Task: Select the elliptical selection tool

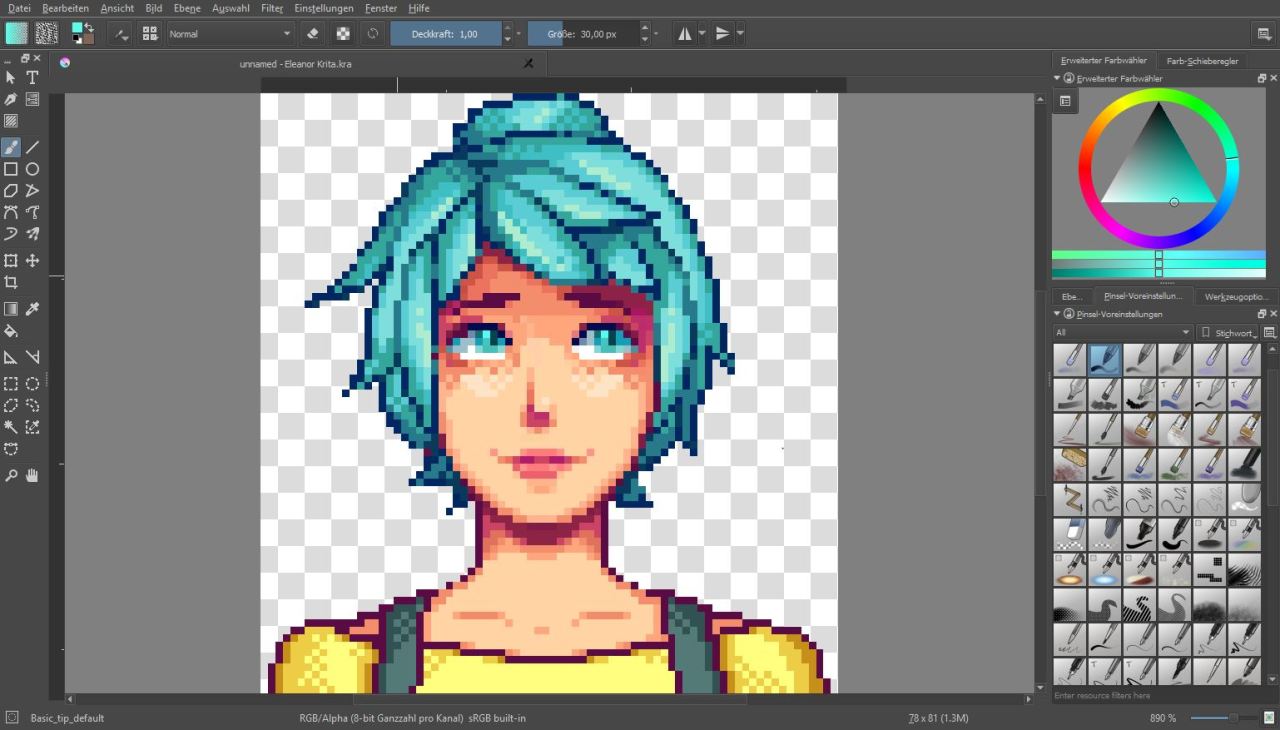Action: click(32, 384)
